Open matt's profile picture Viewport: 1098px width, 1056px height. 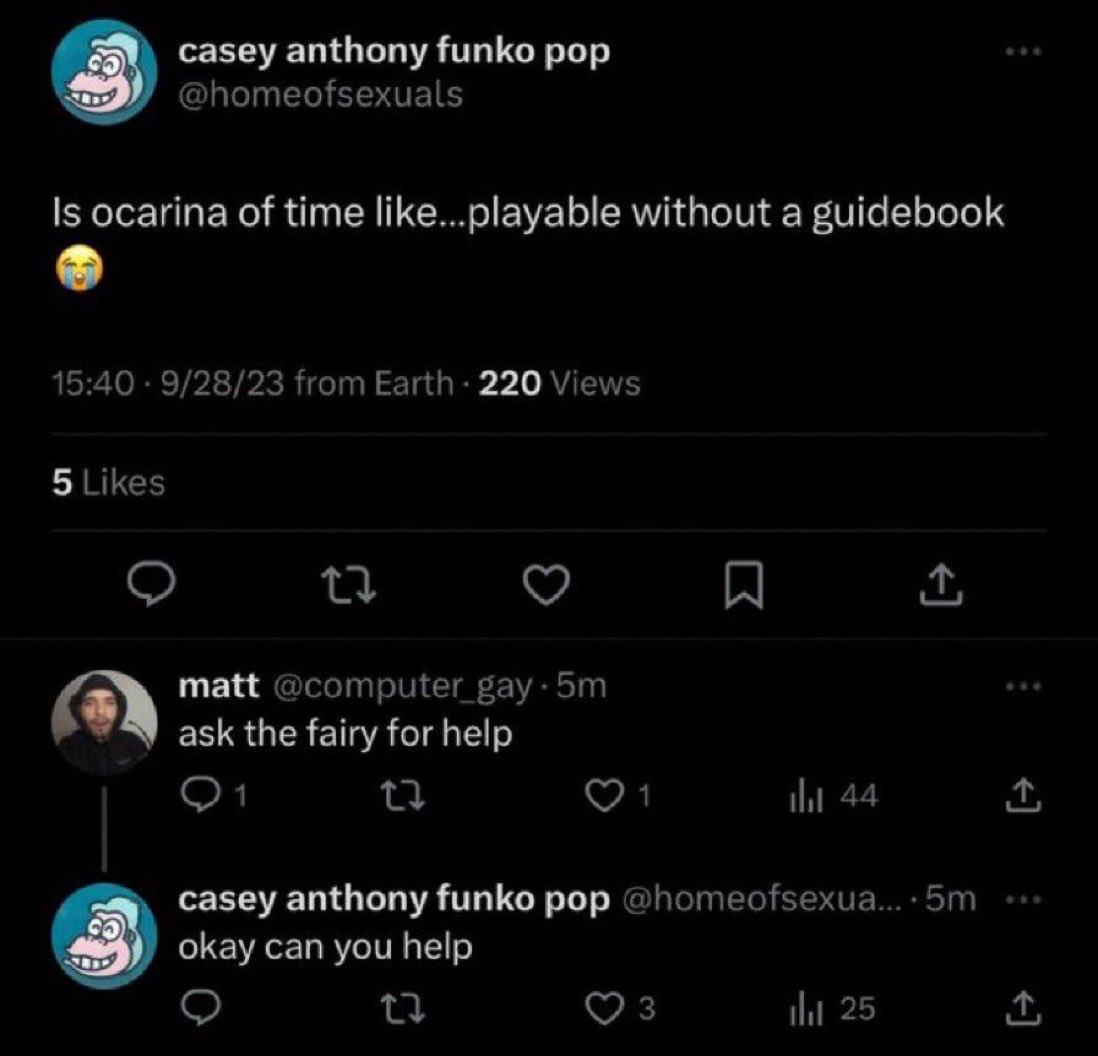[x=104, y=722]
